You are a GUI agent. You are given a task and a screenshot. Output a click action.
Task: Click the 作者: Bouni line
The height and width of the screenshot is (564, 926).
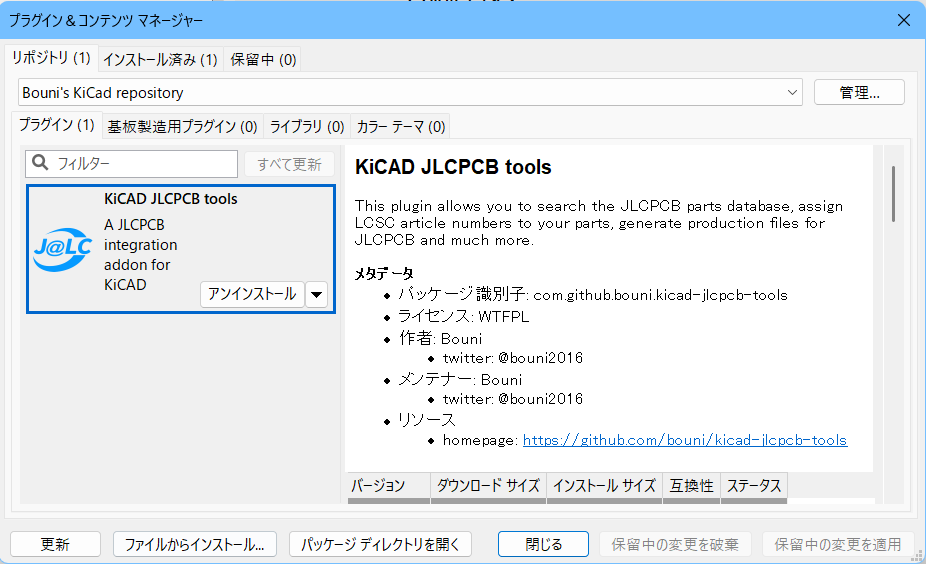pyautogui.click(x=440, y=338)
